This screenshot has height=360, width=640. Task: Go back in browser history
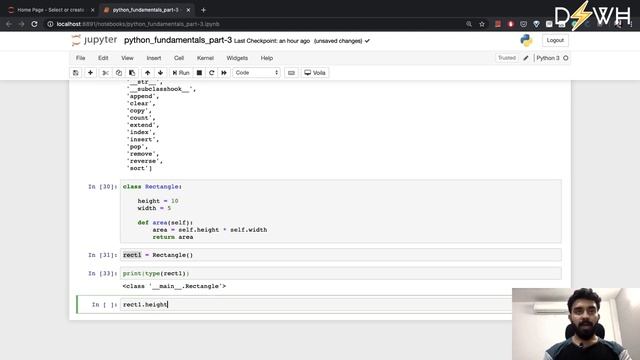pos(9,24)
